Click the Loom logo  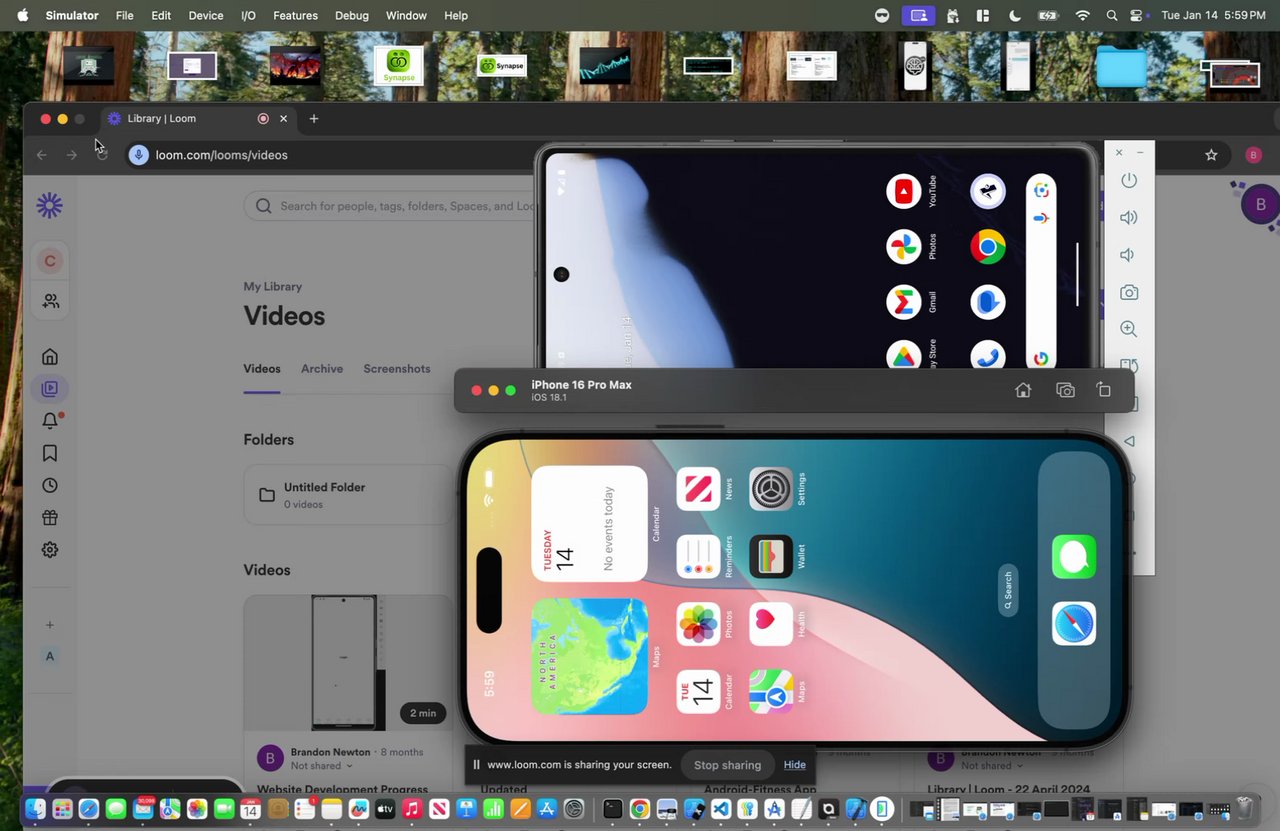pos(50,206)
